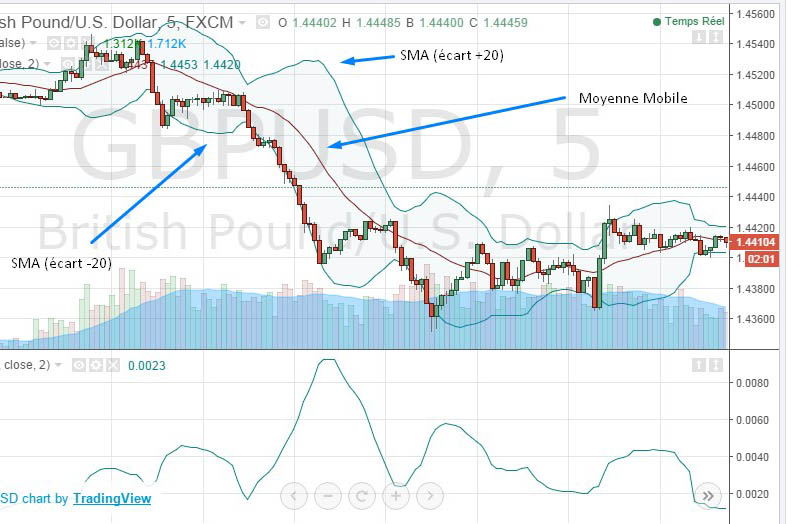Click the scroll chart right arrow button
This screenshot has width=795, height=524.
pos(430,495)
